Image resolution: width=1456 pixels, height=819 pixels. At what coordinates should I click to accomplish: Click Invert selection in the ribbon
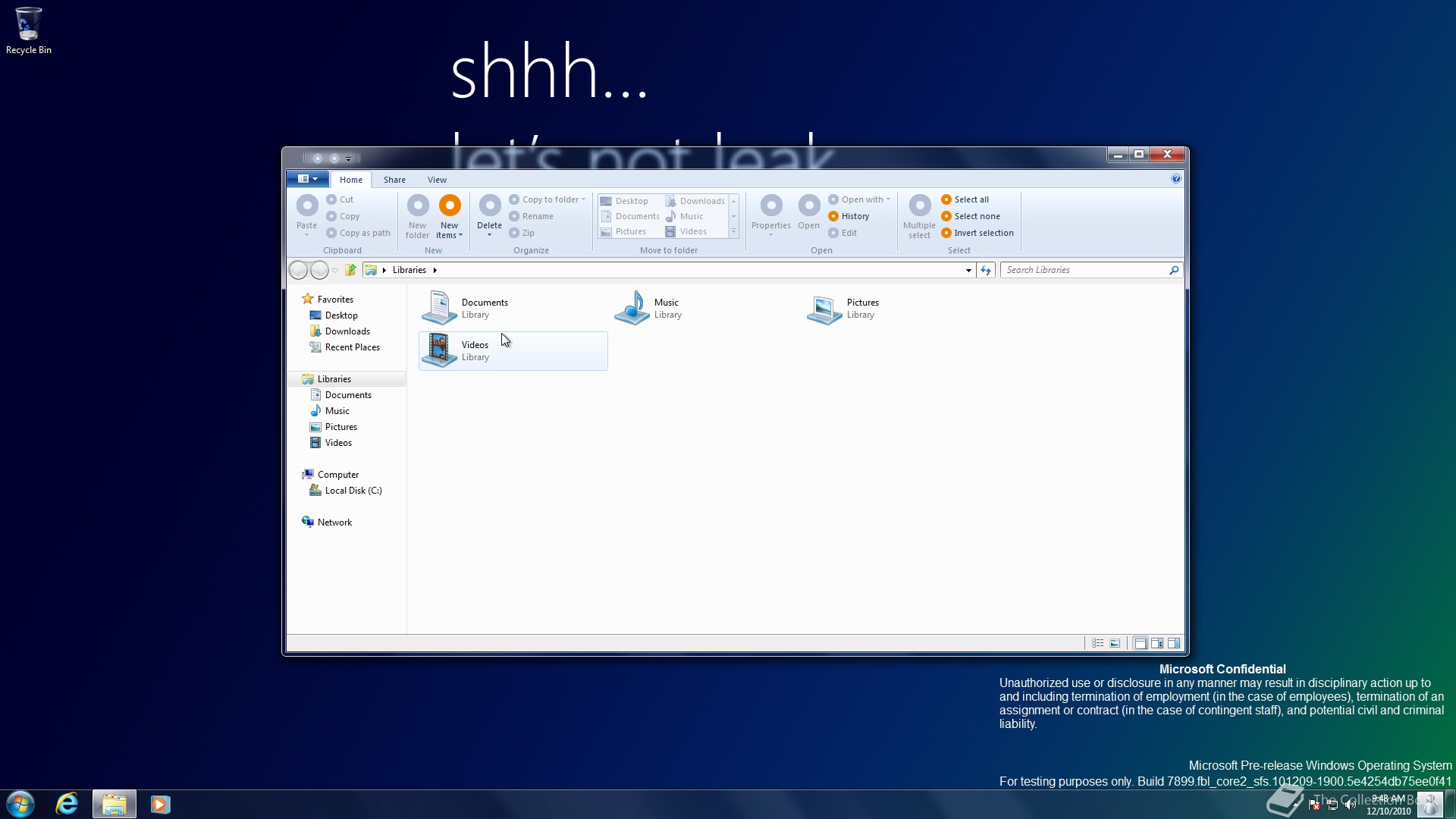point(983,233)
